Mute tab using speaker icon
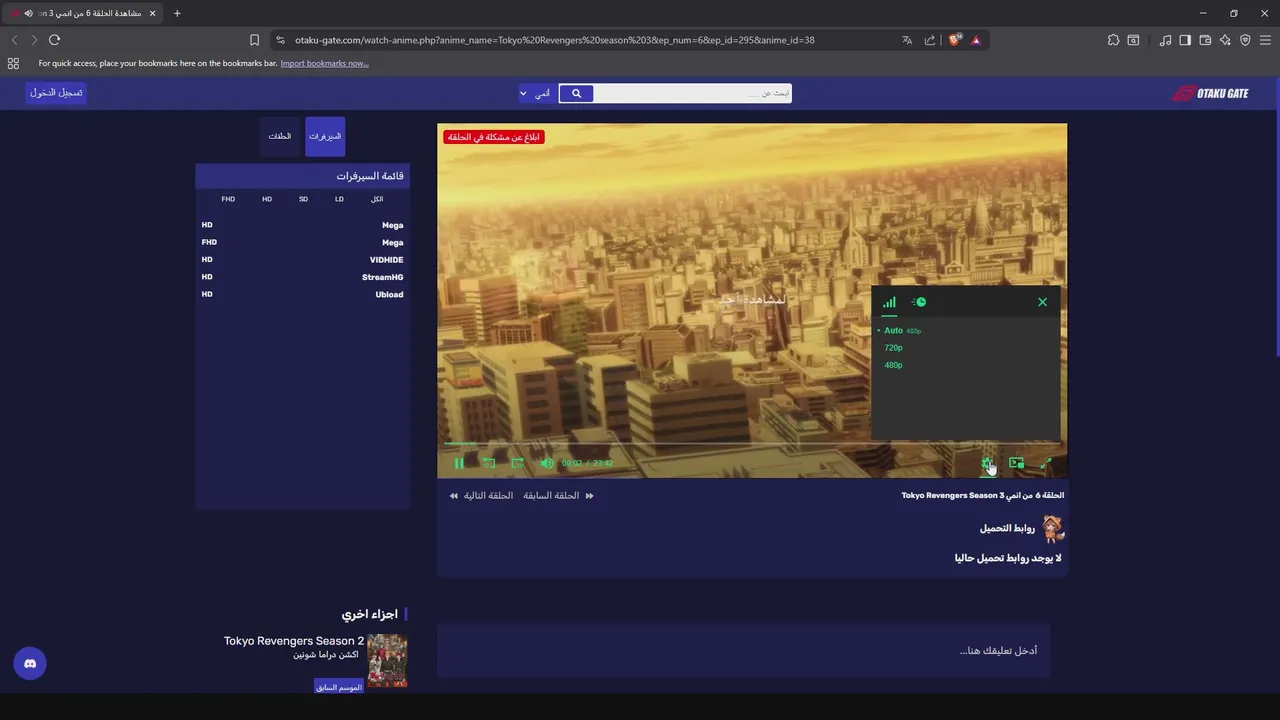This screenshot has height=720, width=1280. pos(28,13)
